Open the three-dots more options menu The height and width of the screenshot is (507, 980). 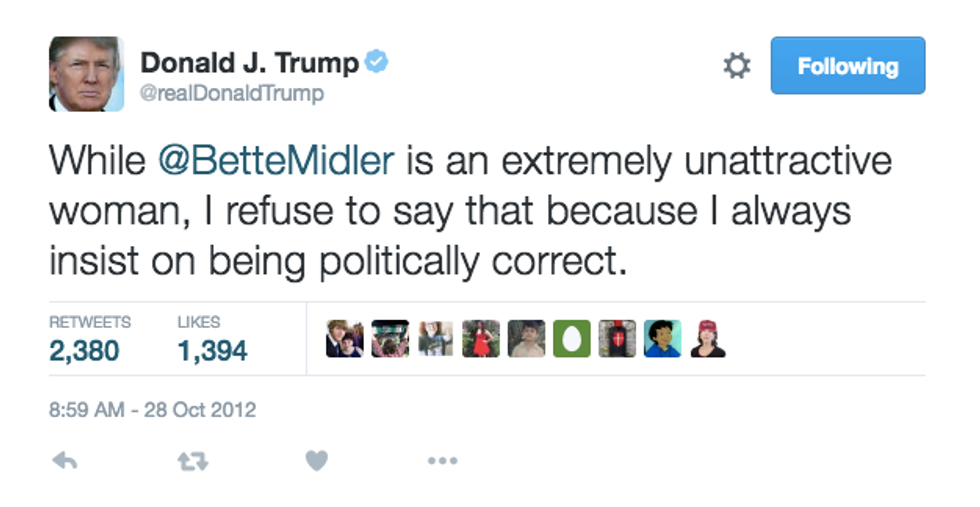click(442, 461)
